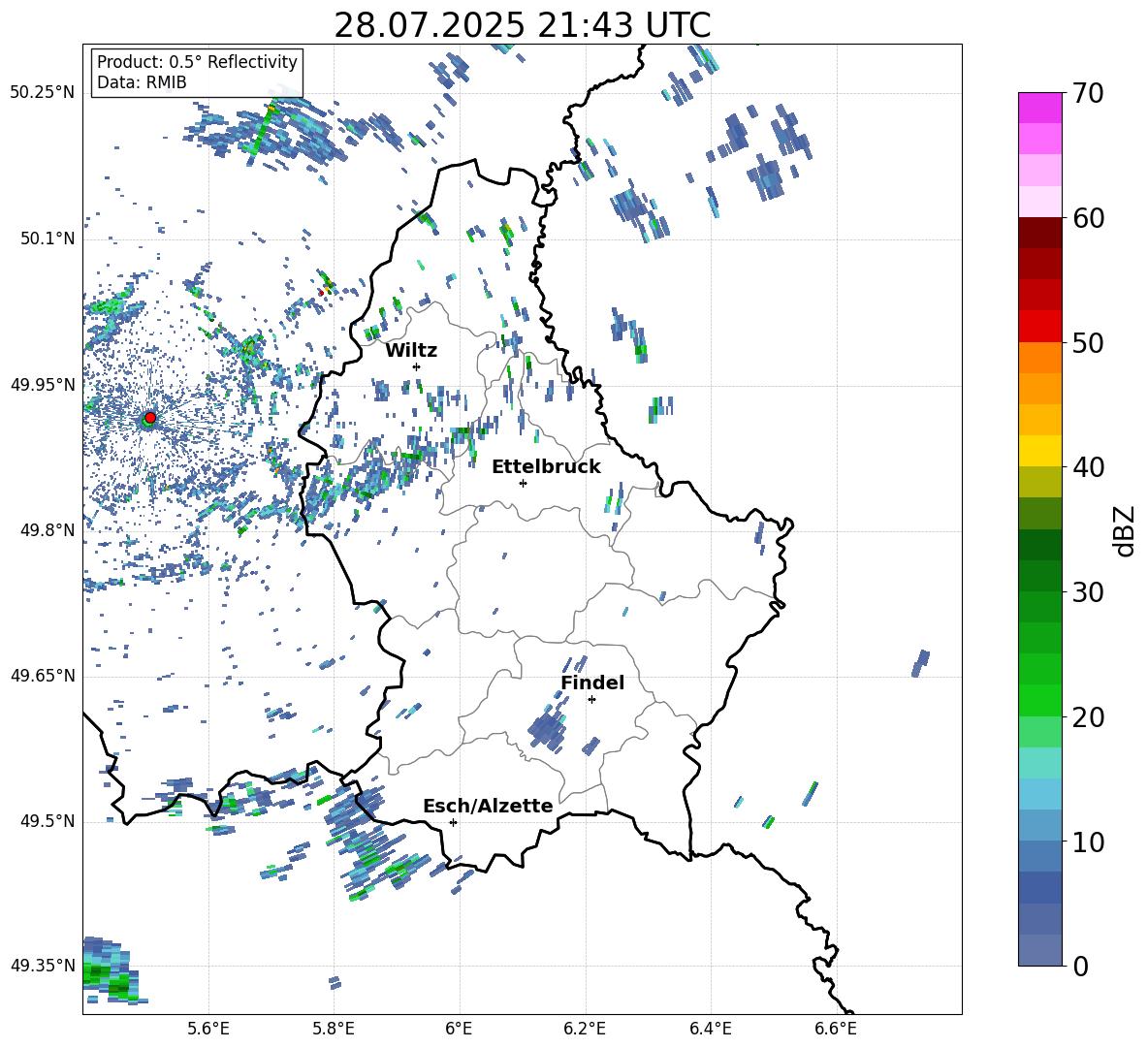The height and width of the screenshot is (1048, 1148).
Task: Click the 50.25°N latitude label
Action: [x=43, y=93]
